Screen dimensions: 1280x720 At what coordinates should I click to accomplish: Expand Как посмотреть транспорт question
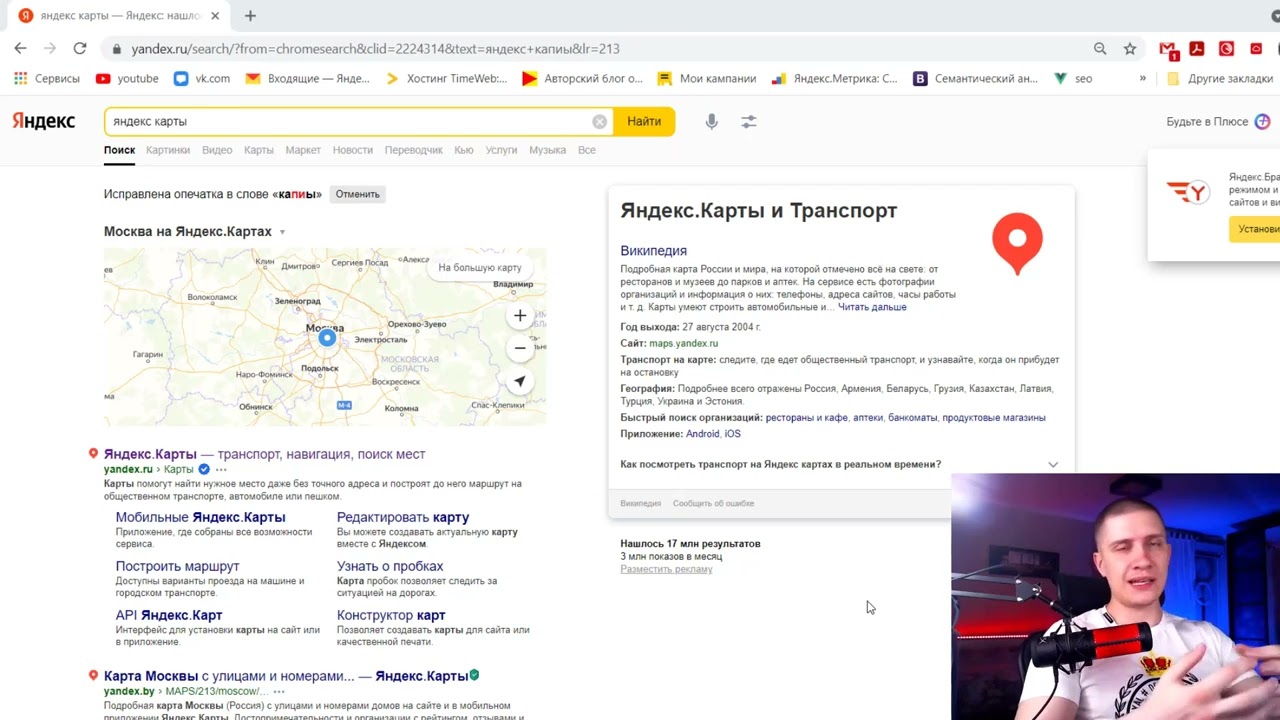839,464
